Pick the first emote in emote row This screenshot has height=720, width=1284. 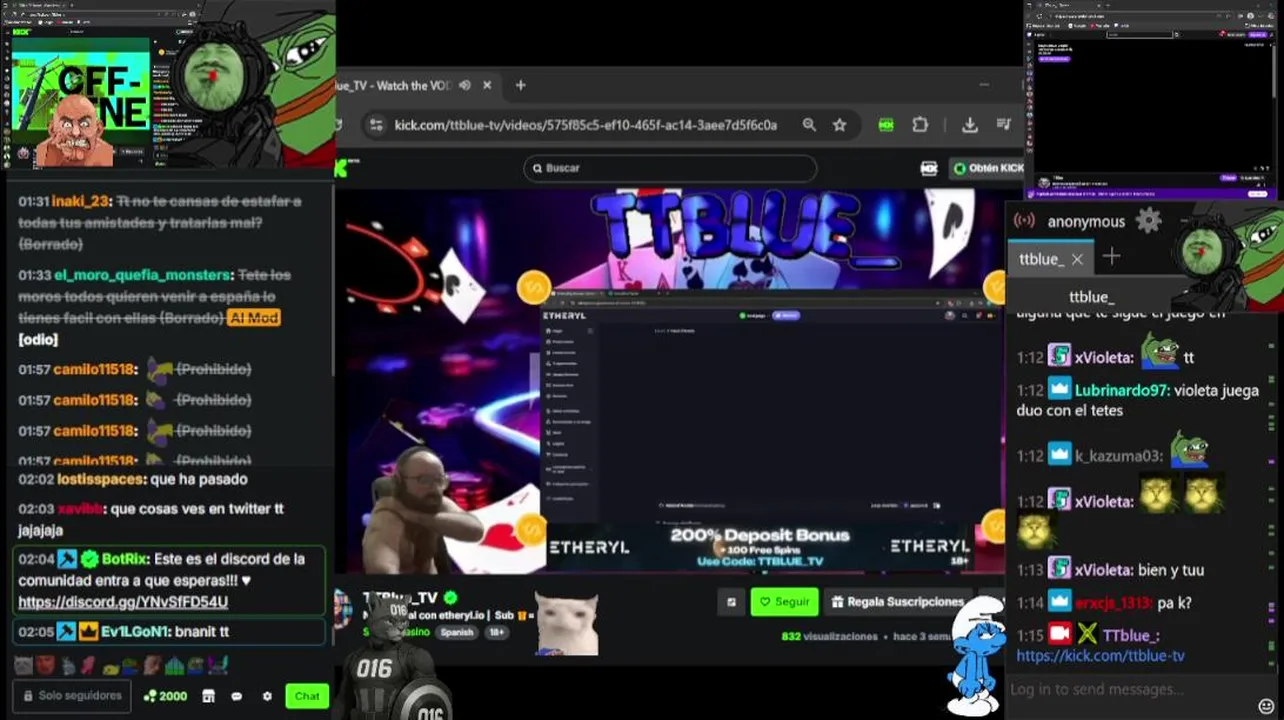point(22,665)
